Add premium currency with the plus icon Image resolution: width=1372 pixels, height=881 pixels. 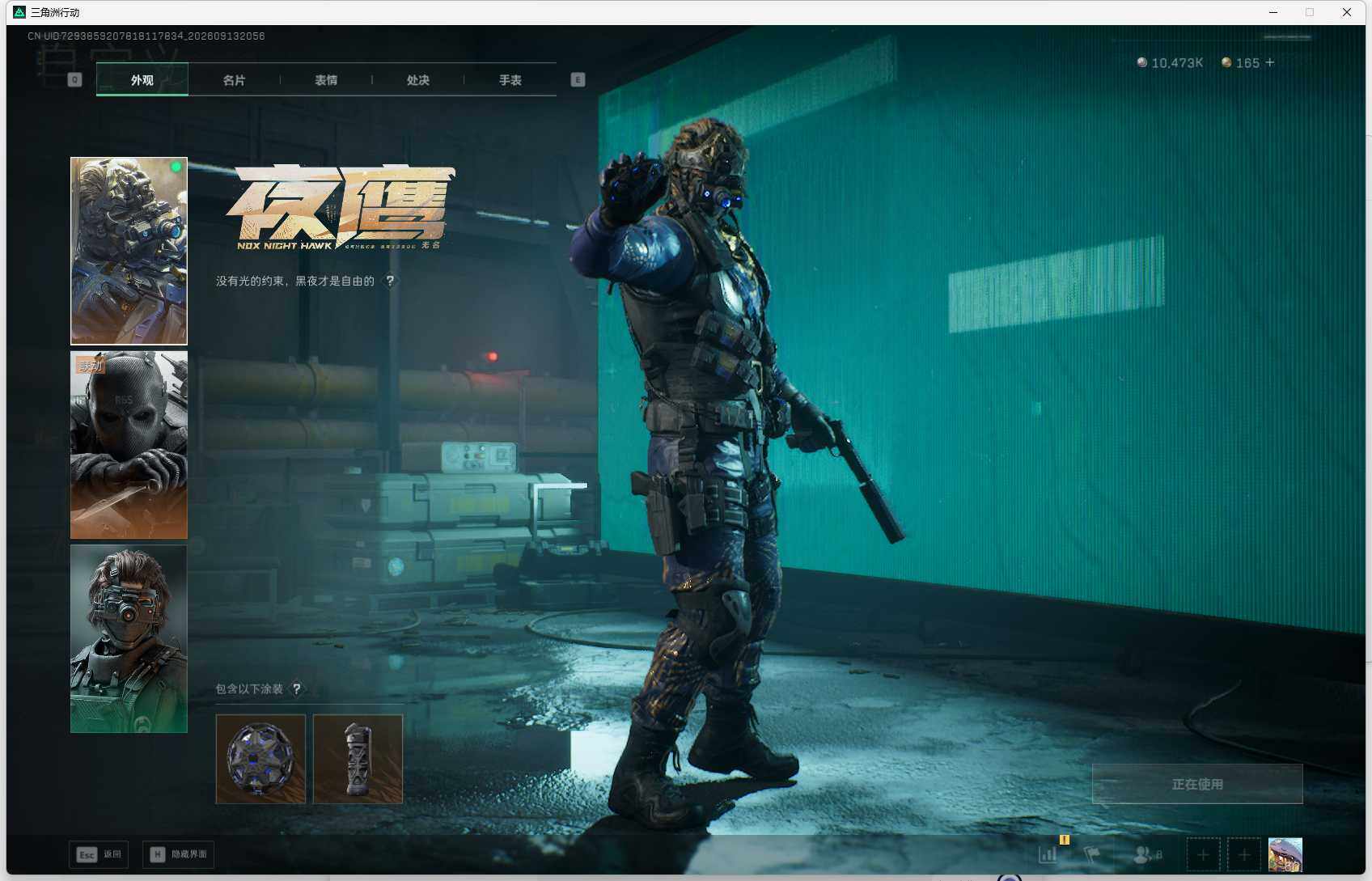point(1270,62)
